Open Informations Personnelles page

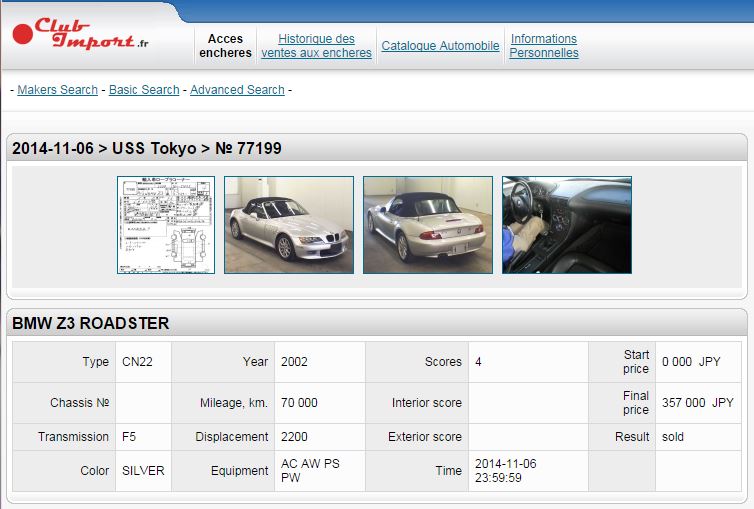(x=543, y=46)
